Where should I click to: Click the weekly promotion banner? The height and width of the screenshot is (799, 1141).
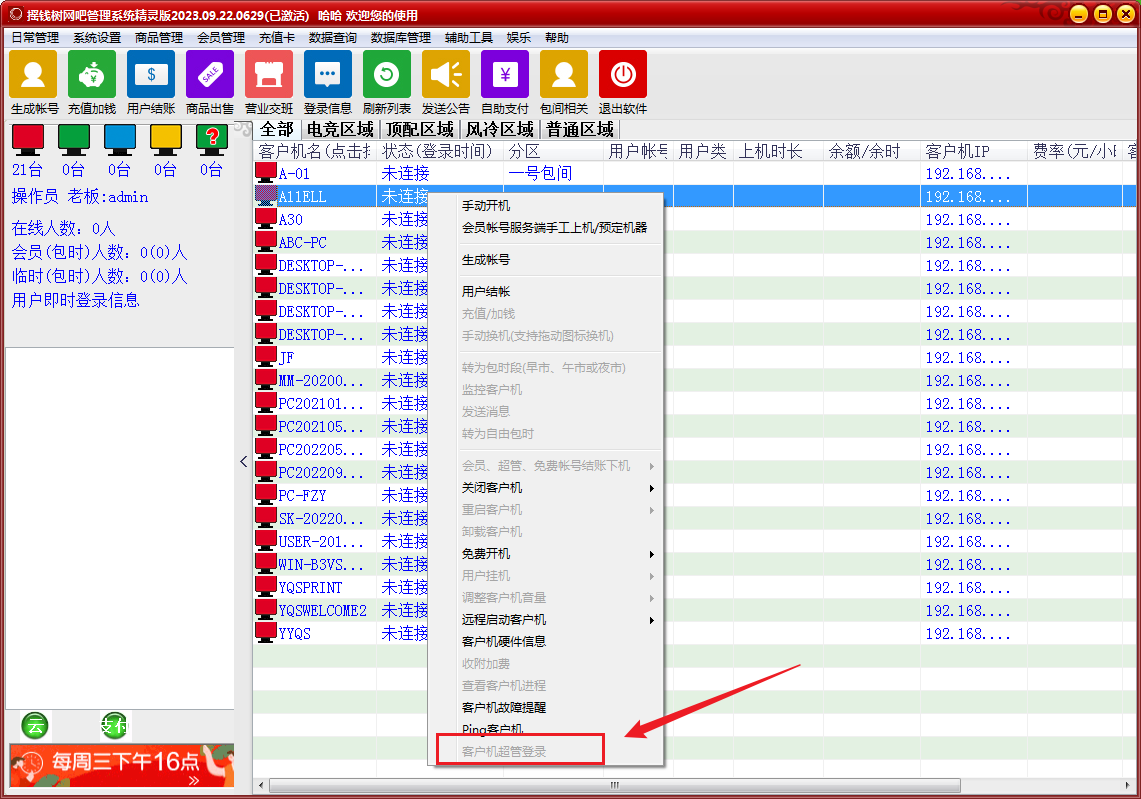(122, 765)
